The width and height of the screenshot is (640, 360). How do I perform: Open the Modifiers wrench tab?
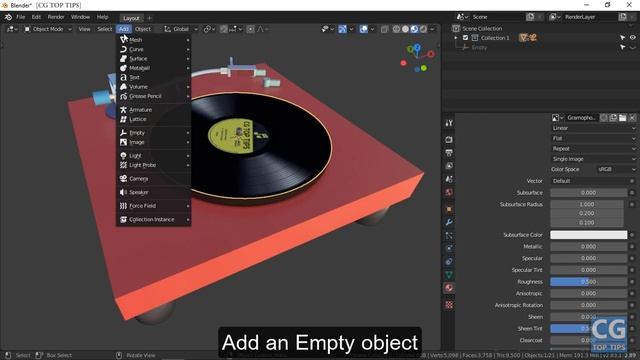tap(449, 222)
